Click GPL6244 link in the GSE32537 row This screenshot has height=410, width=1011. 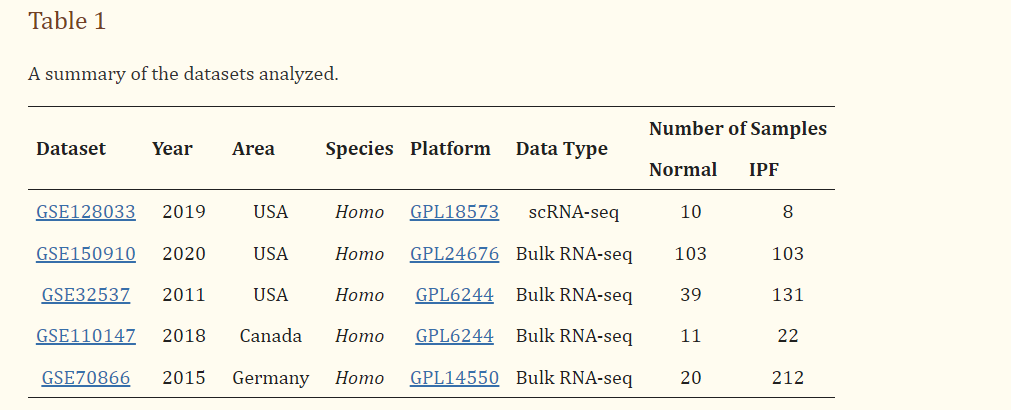(455, 295)
